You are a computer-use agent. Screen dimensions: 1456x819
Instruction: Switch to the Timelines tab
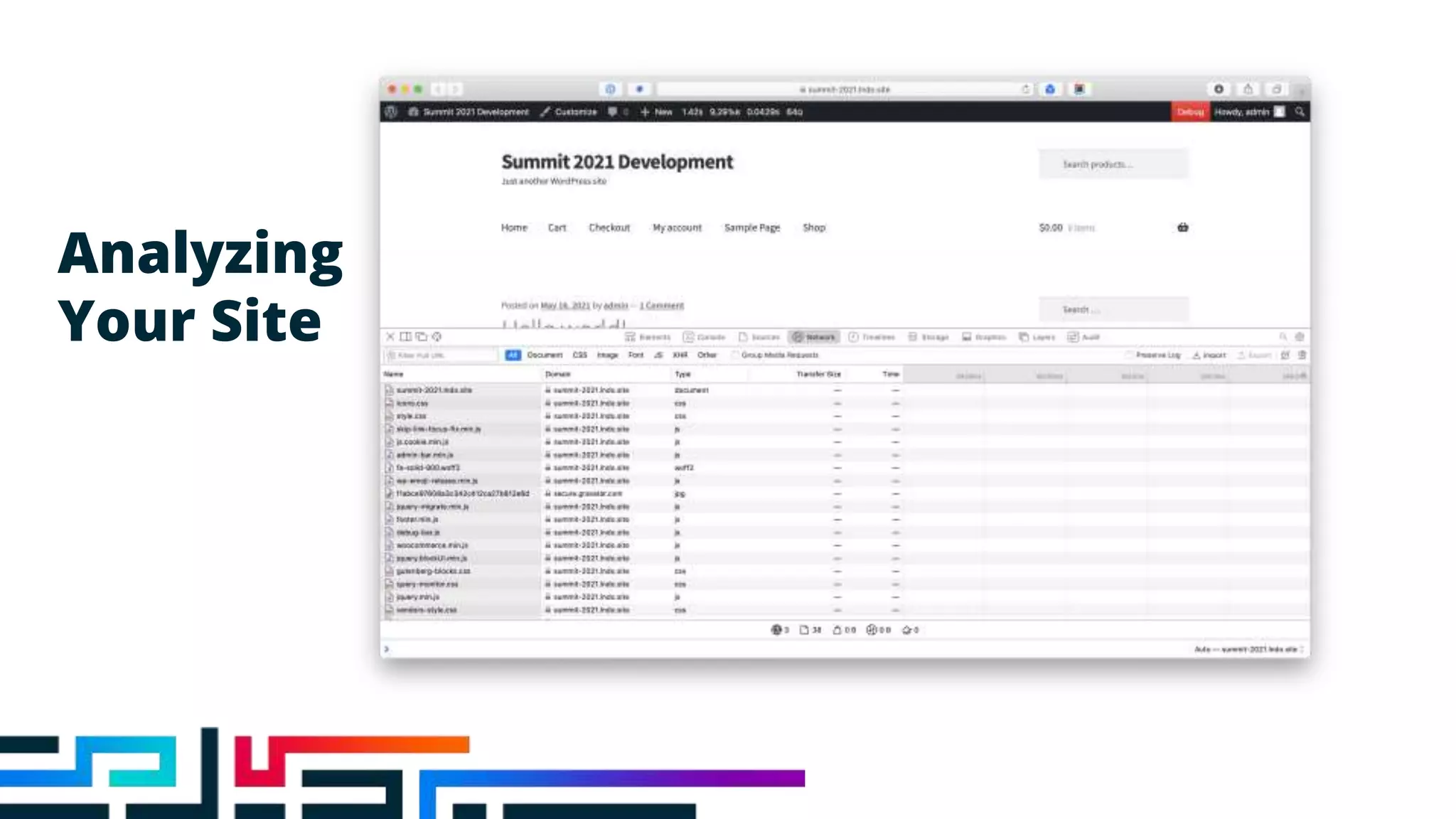872,337
